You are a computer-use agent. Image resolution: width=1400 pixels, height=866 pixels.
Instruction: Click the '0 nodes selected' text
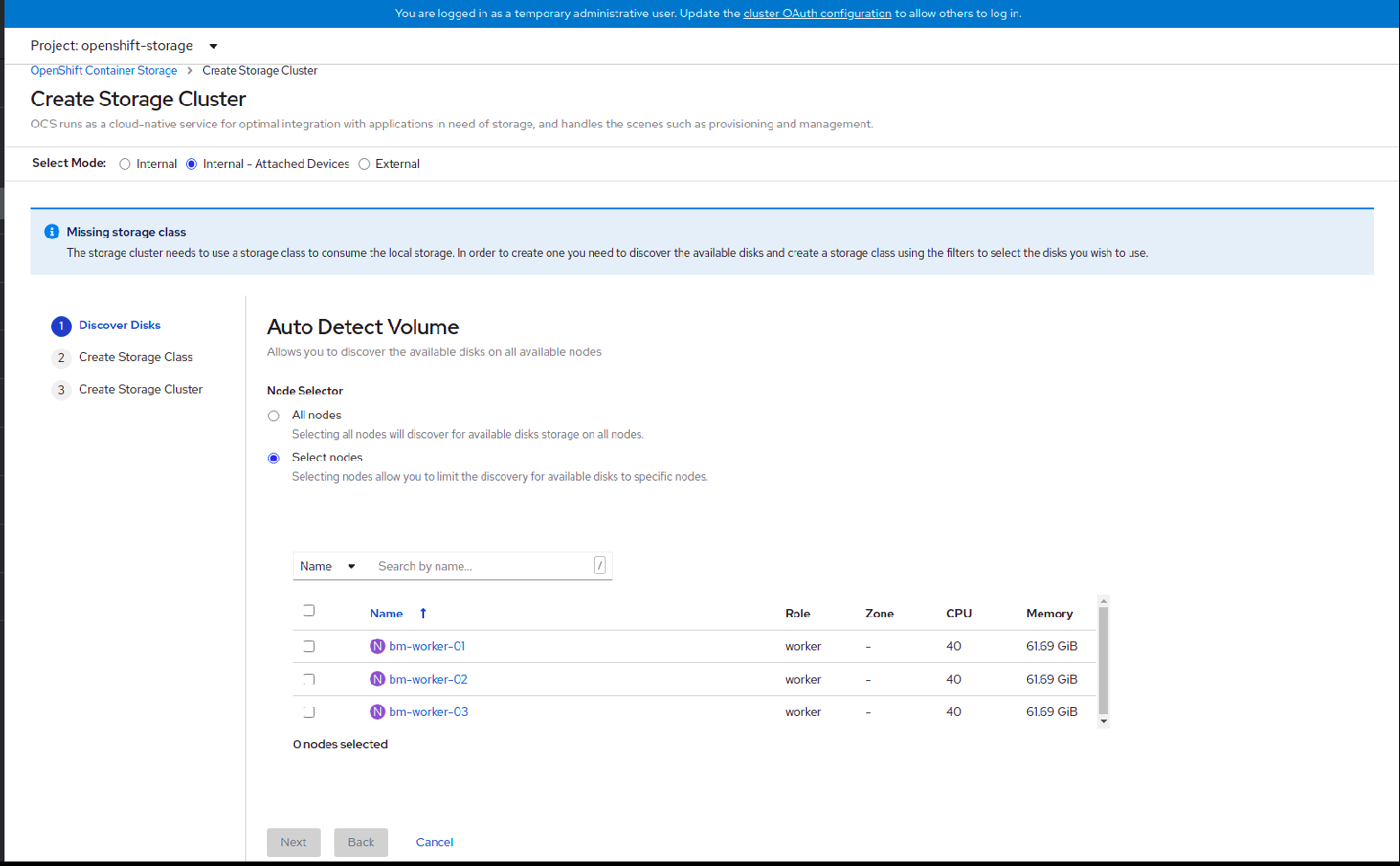tap(341, 744)
